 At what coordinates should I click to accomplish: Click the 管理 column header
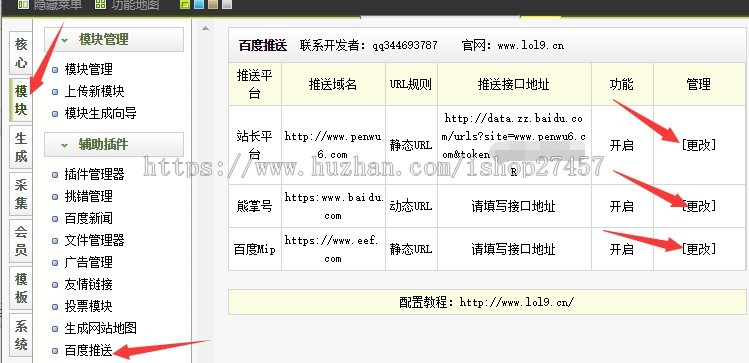(x=699, y=85)
